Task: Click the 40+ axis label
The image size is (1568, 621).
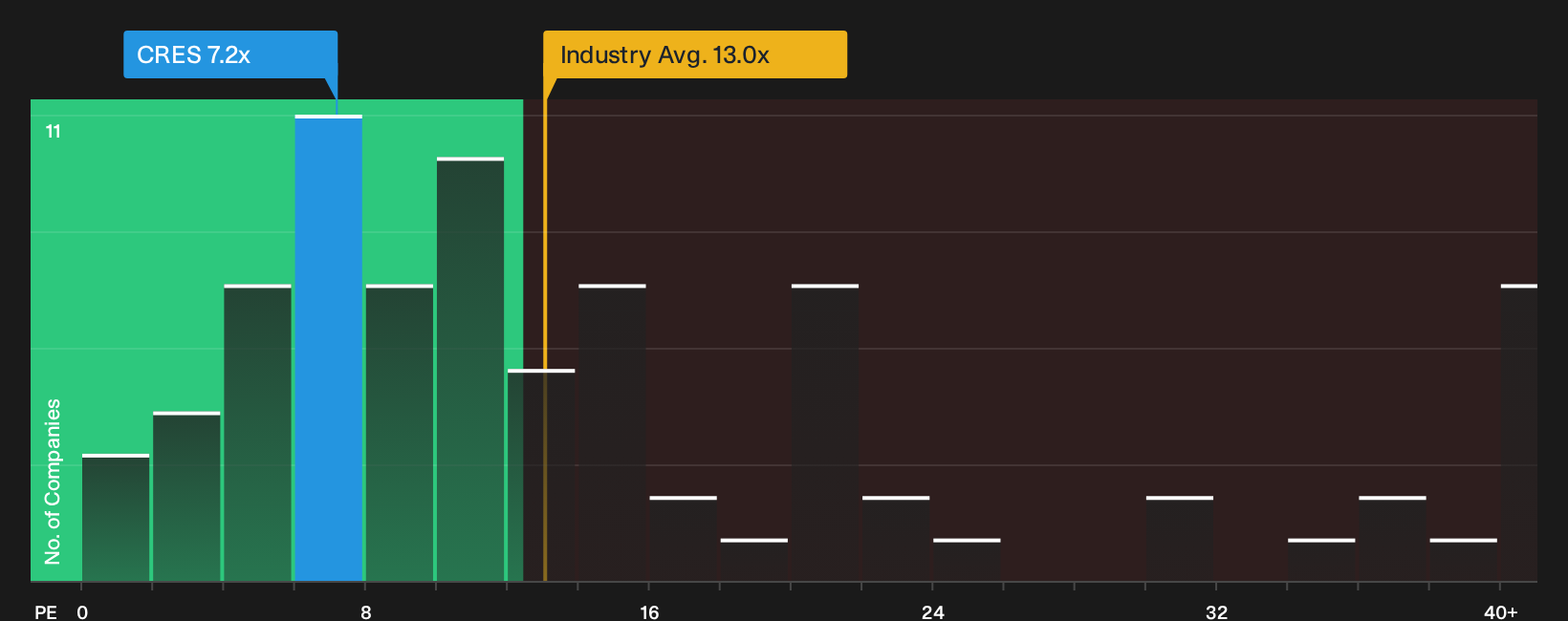Action: tap(1500, 611)
